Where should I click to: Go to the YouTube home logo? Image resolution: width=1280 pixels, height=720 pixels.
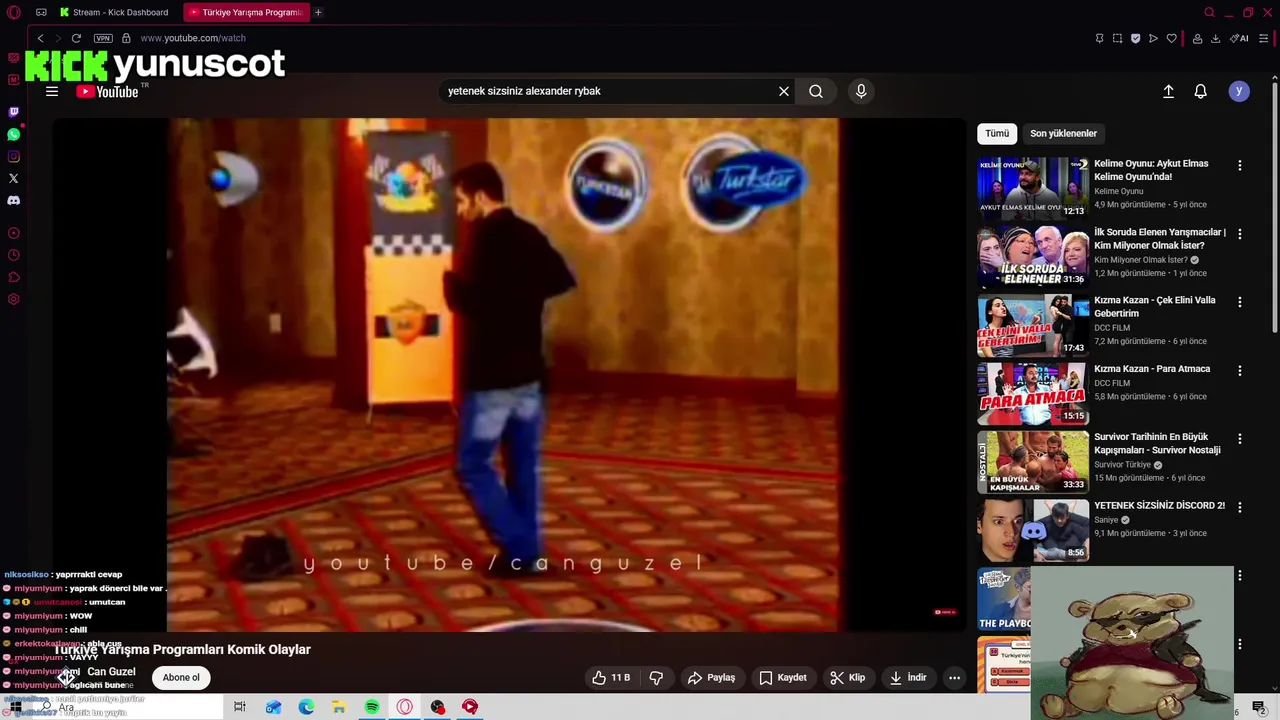(107, 91)
